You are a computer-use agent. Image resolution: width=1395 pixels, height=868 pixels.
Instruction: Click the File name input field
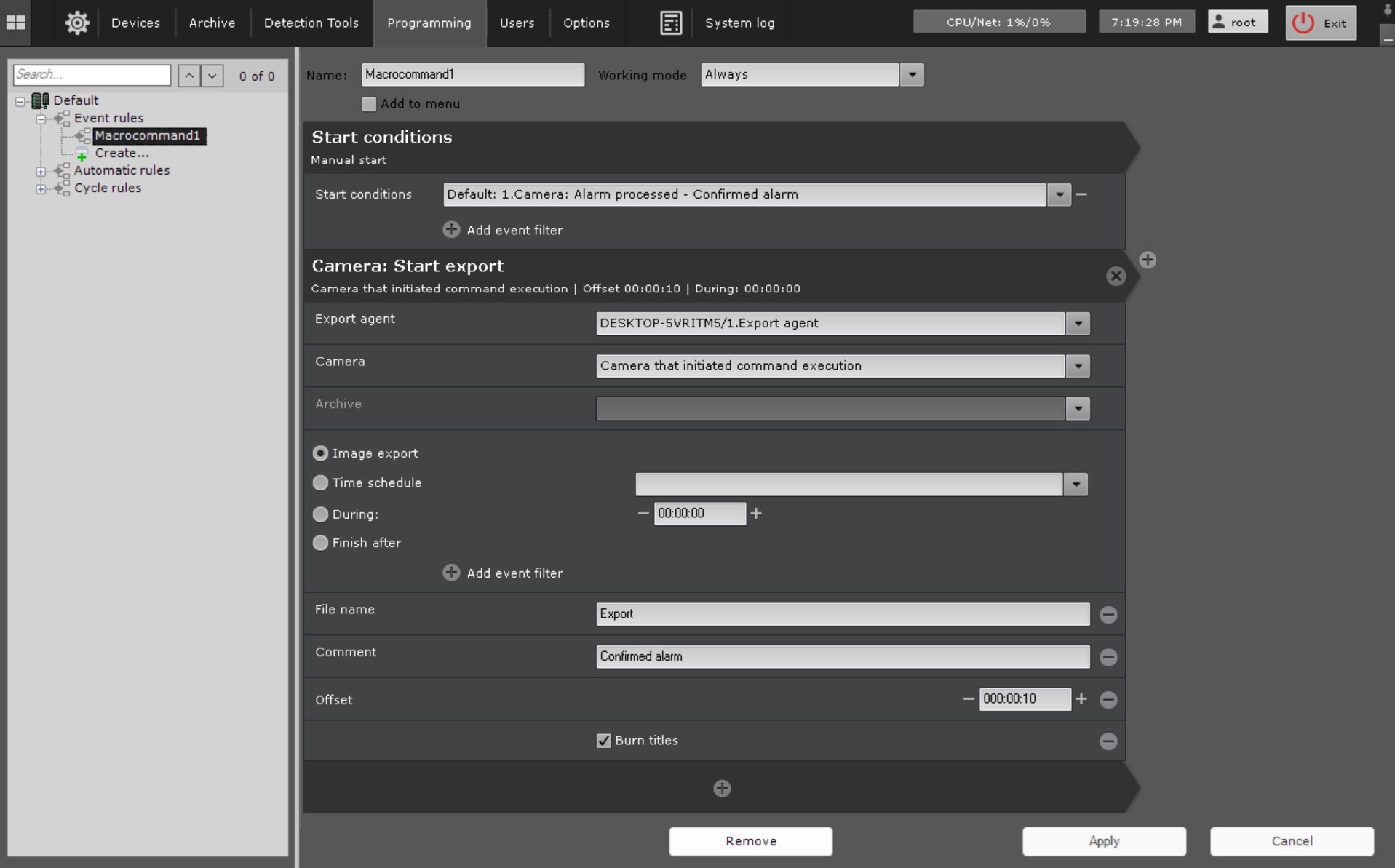842,614
